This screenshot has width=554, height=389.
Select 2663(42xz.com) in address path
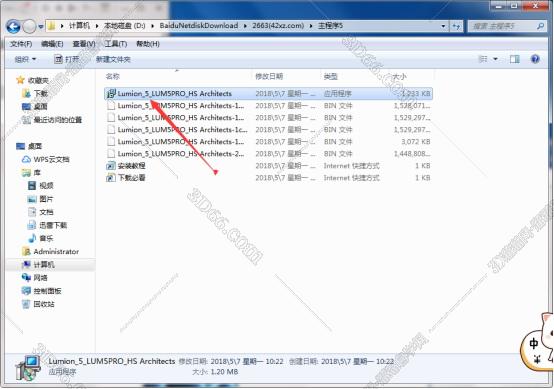(x=278, y=26)
